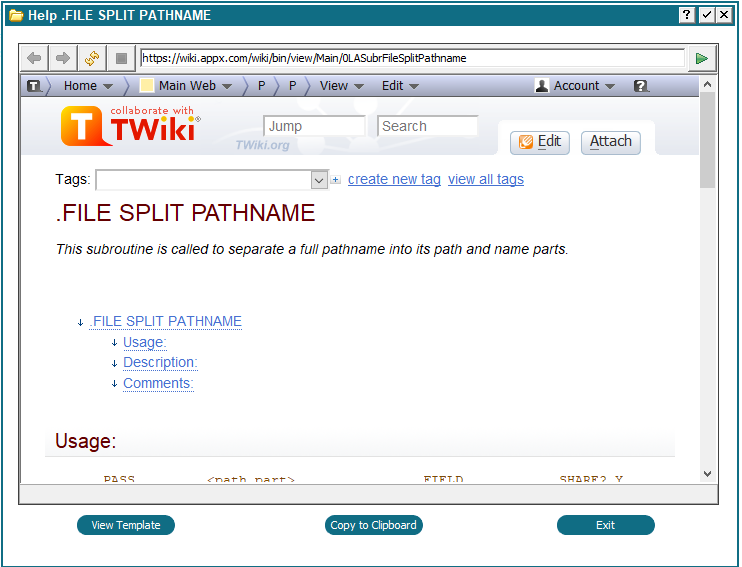This screenshot has height=567, width=742.
Task: Click the italic subroutine description text
Action: tap(312, 249)
